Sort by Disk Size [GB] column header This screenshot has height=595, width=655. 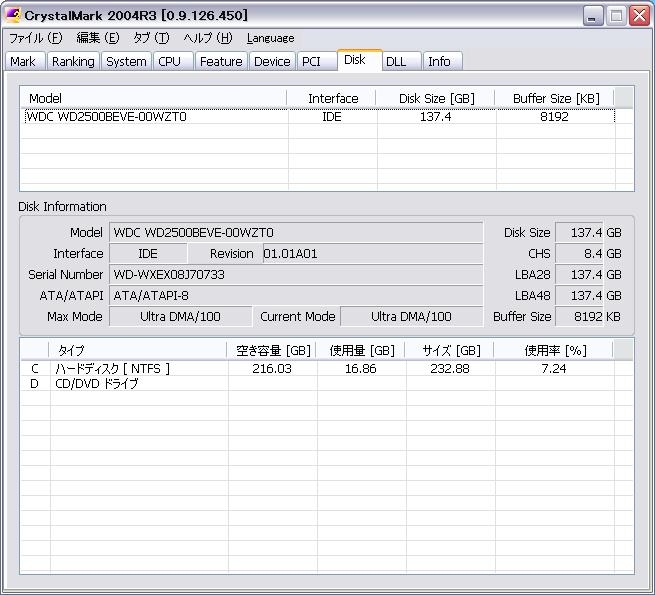(436, 98)
